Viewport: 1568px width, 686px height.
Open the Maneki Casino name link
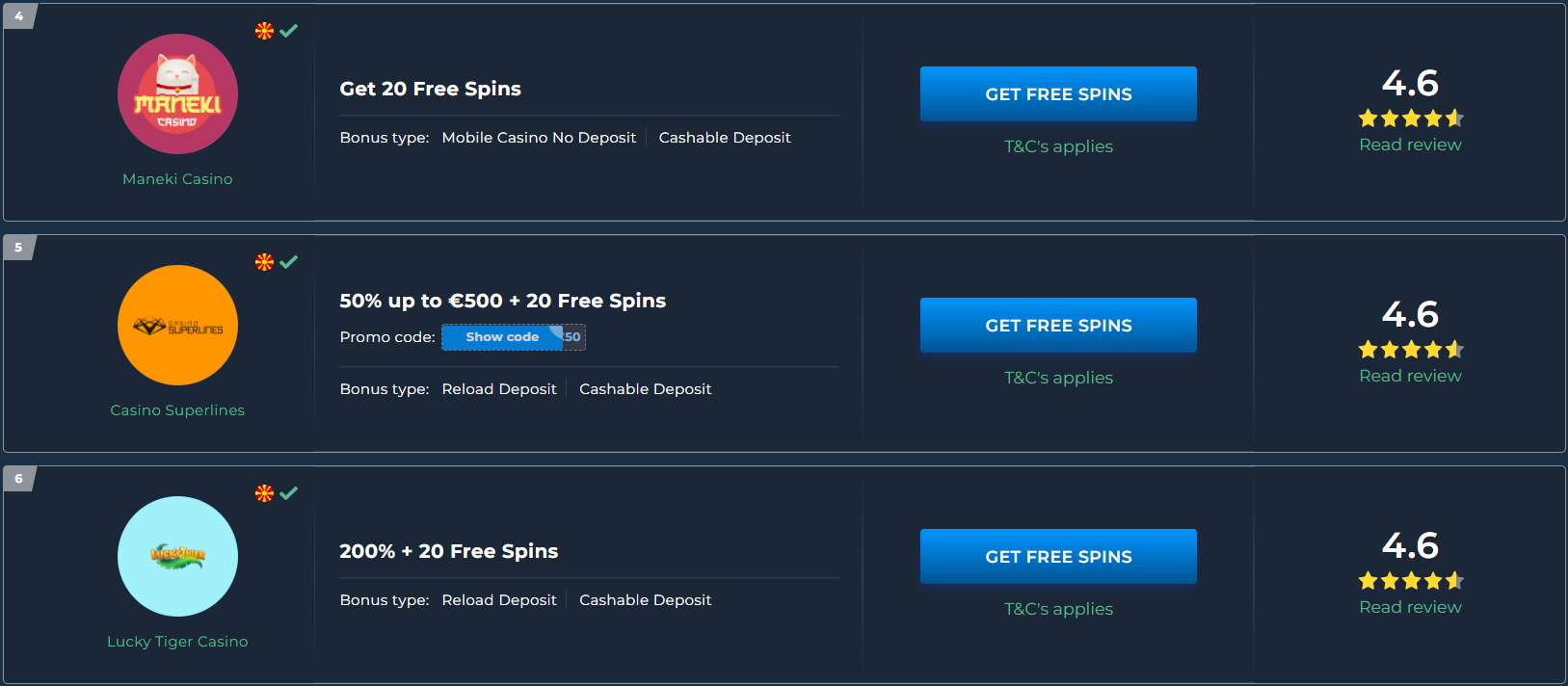tap(177, 179)
